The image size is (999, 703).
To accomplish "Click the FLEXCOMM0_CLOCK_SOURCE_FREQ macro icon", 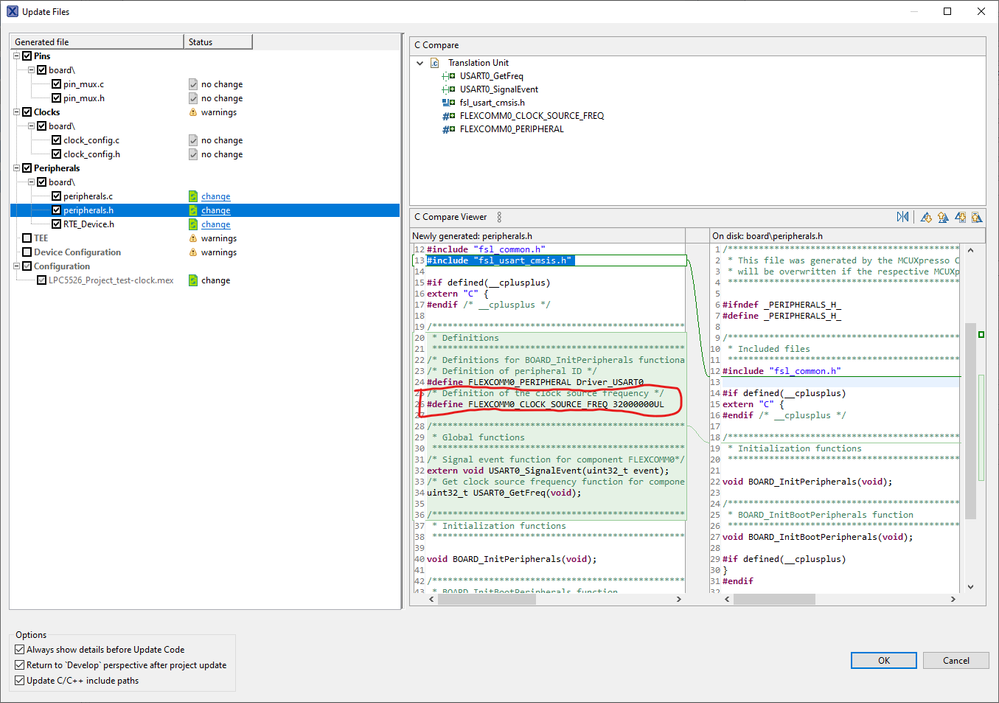I will pos(449,116).
